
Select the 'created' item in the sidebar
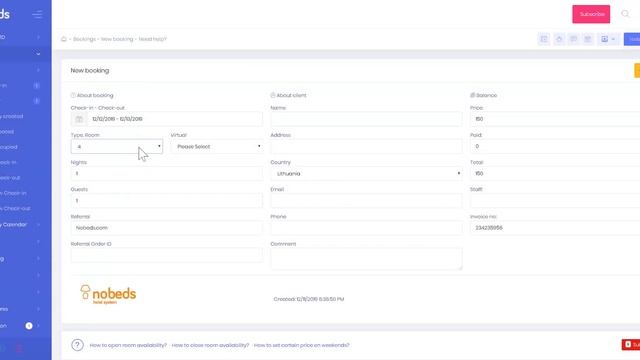point(12,116)
